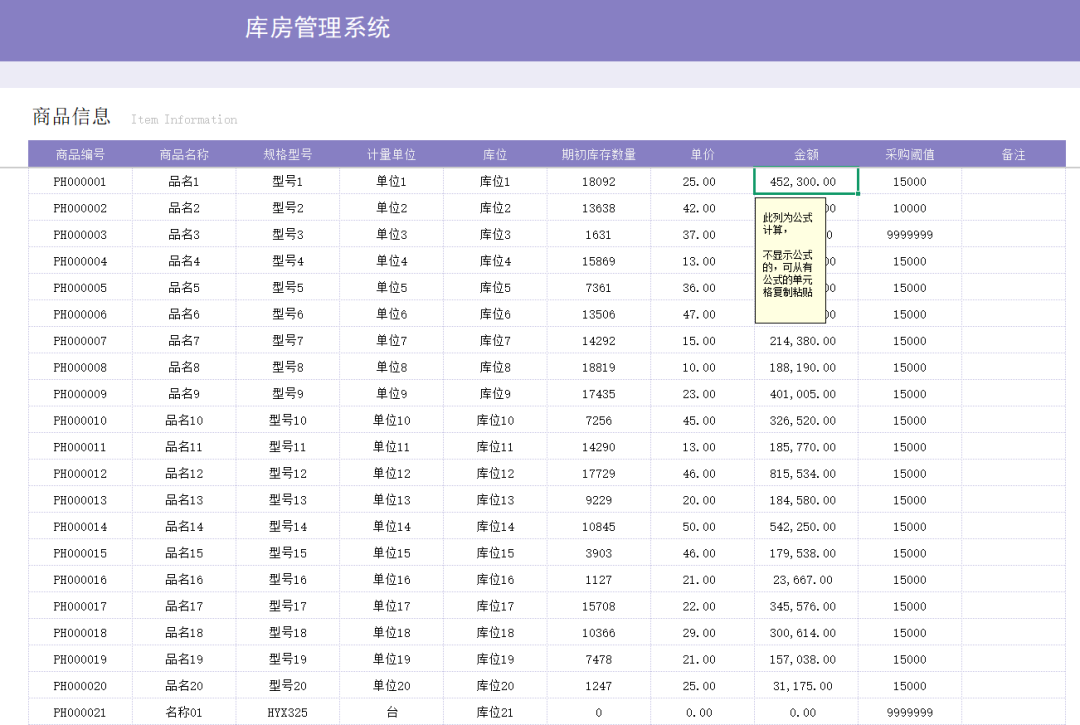Select the 库位12 location cell
1080x725 pixels.
(495, 474)
